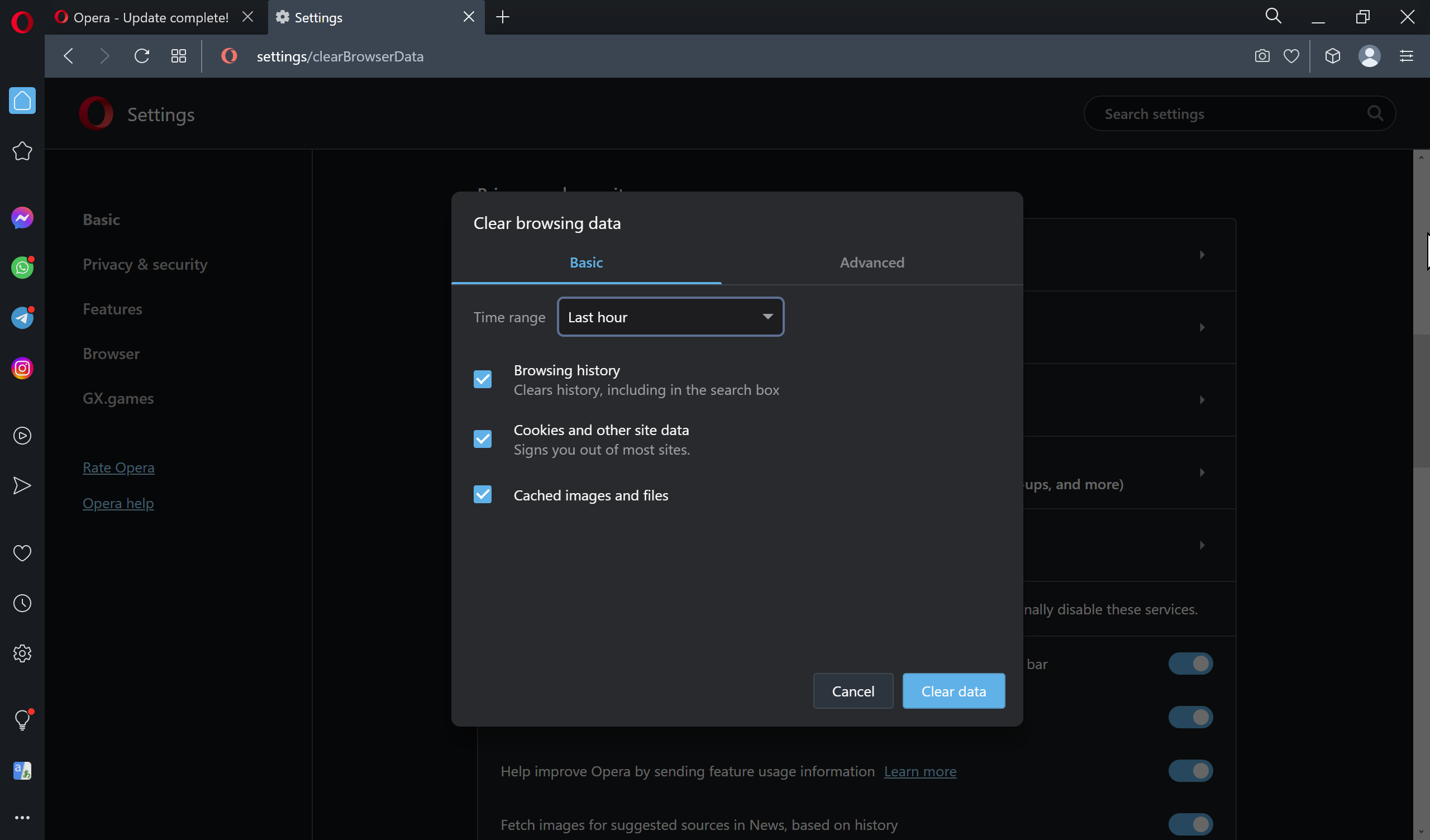Switch to the Basic tab in dialog
Image resolution: width=1430 pixels, height=840 pixels.
click(586, 262)
